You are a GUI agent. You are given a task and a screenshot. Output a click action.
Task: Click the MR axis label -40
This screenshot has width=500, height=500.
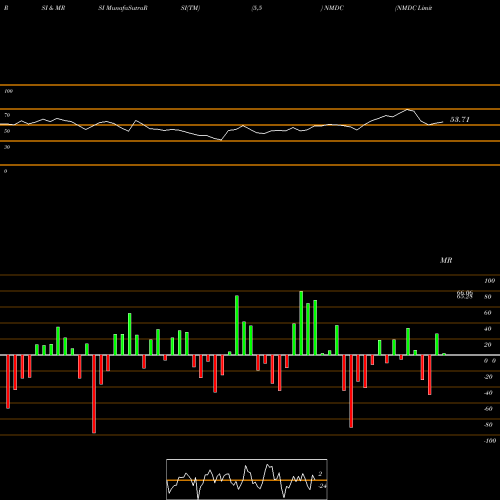(x=488, y=393)
